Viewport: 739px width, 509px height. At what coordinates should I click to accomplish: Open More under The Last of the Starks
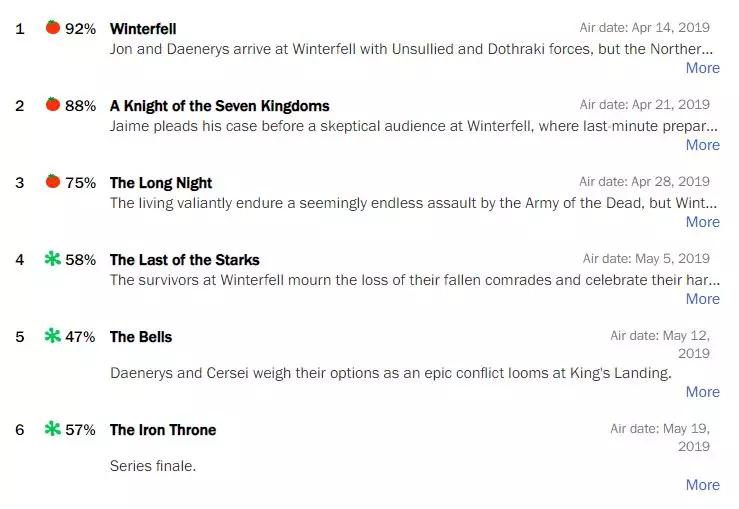tap(702, 299)
